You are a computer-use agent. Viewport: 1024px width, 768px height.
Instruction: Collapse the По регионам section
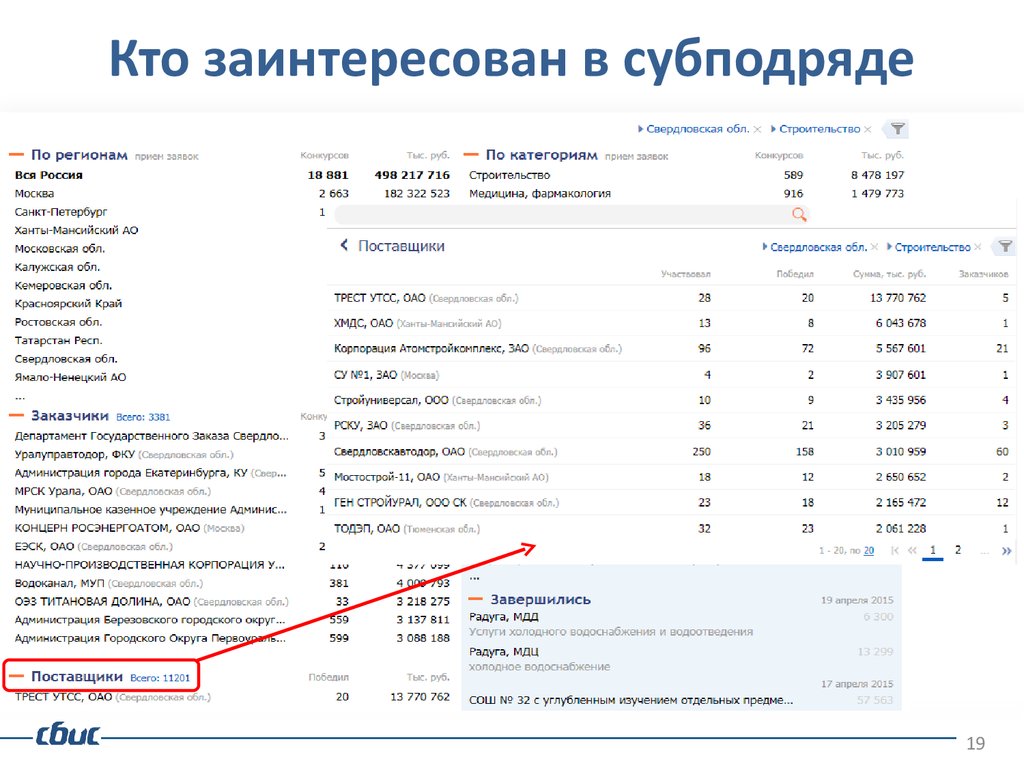point(17,155)
